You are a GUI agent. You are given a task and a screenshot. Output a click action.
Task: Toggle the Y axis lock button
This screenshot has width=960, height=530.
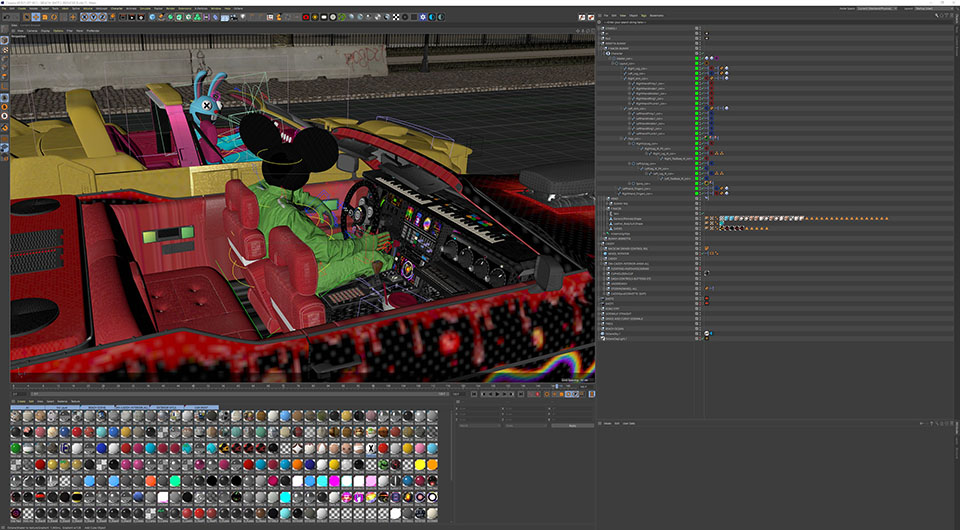point(94,17)
